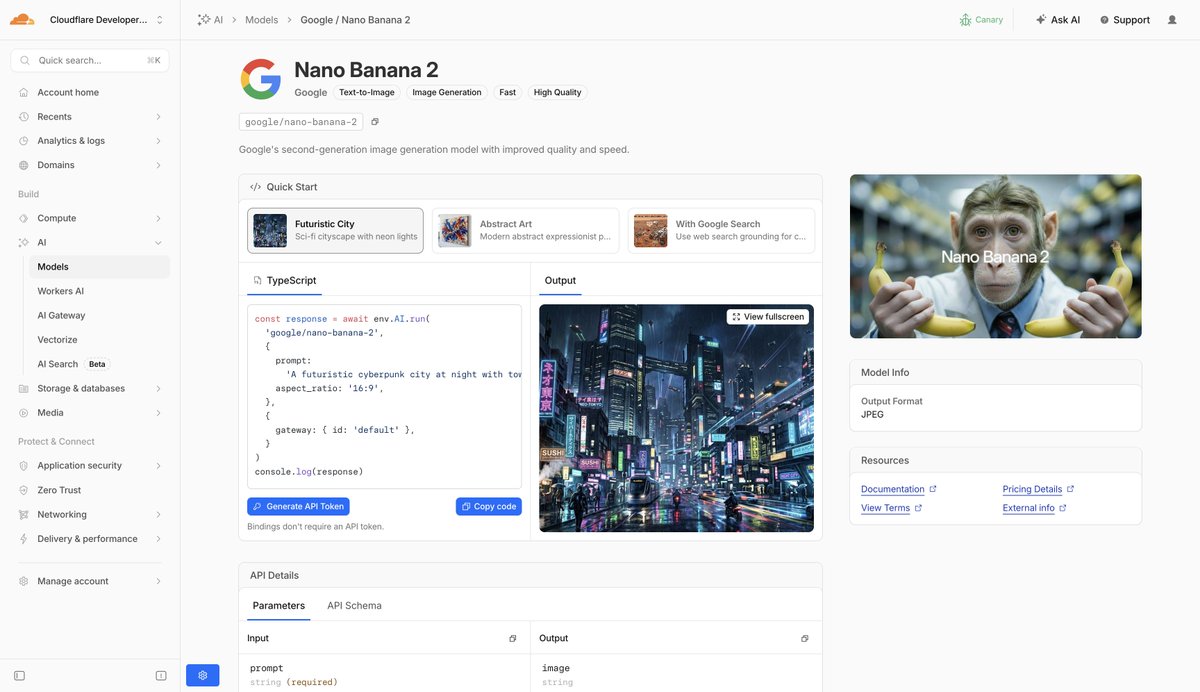The height and width of the screenshot is (692, 1200).
Task: Click the Compute icon in sidebar
Action: pyautogui.click(x=24, y=218)
